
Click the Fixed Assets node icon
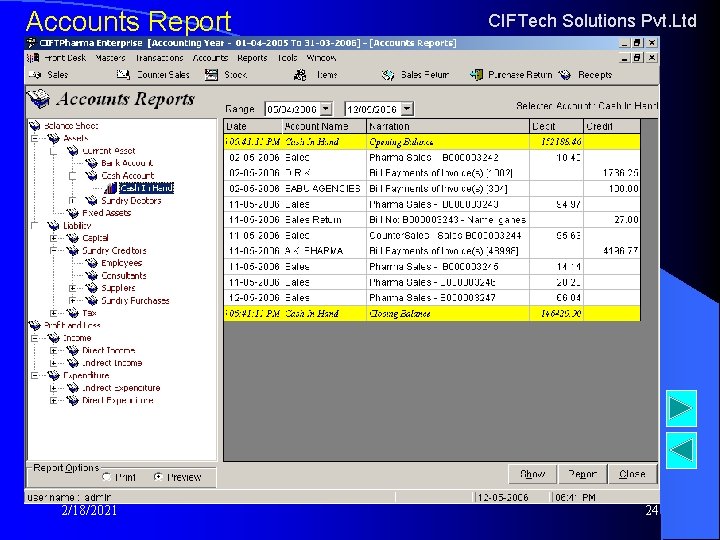coord(73,213)
